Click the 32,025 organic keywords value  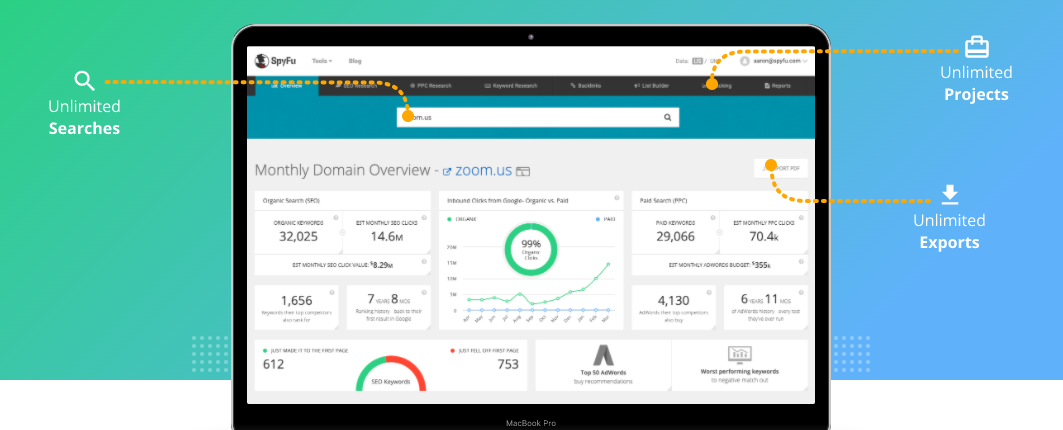(x=298, y=237)
